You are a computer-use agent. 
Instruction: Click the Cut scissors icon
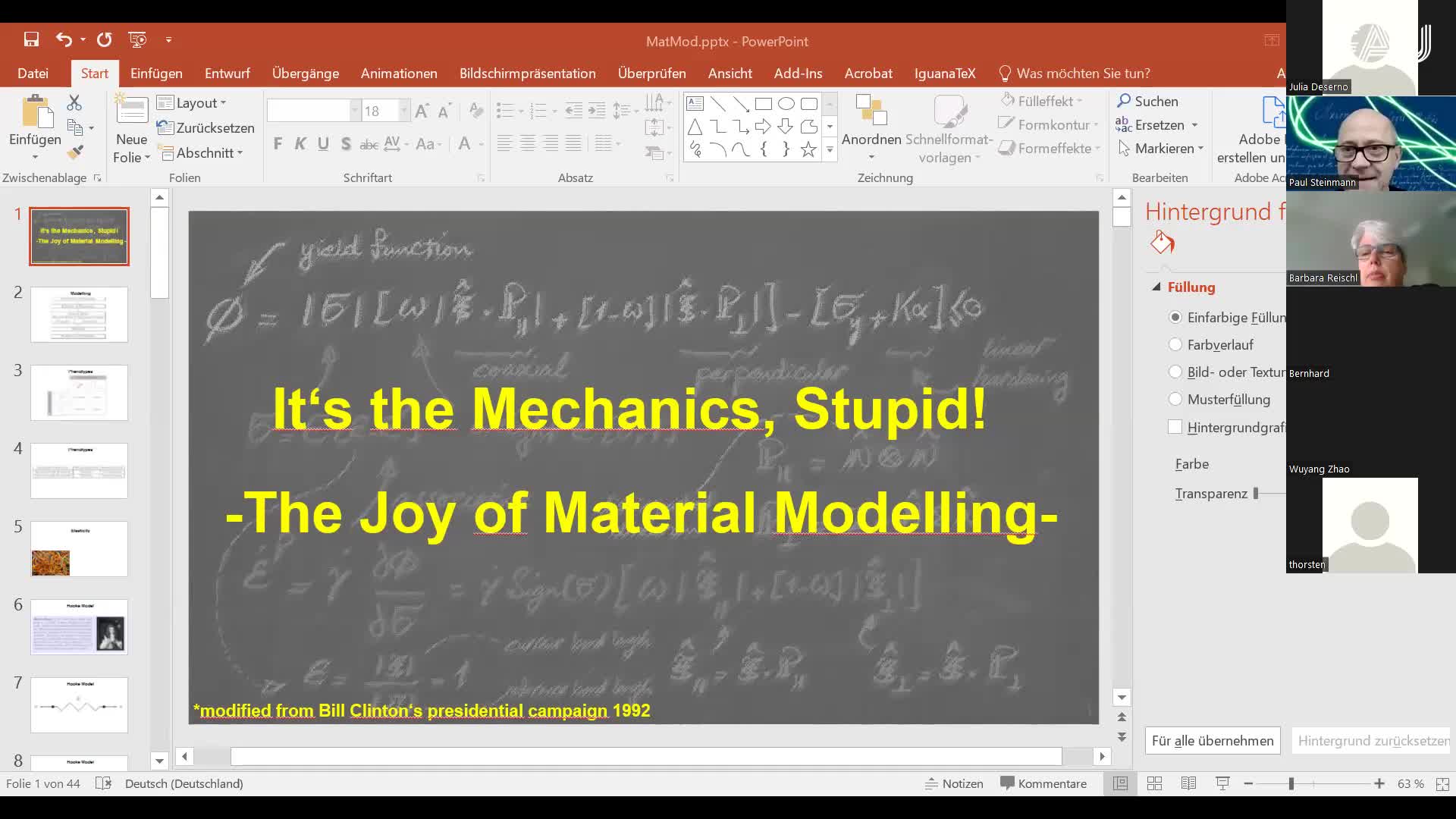[74, 102]
